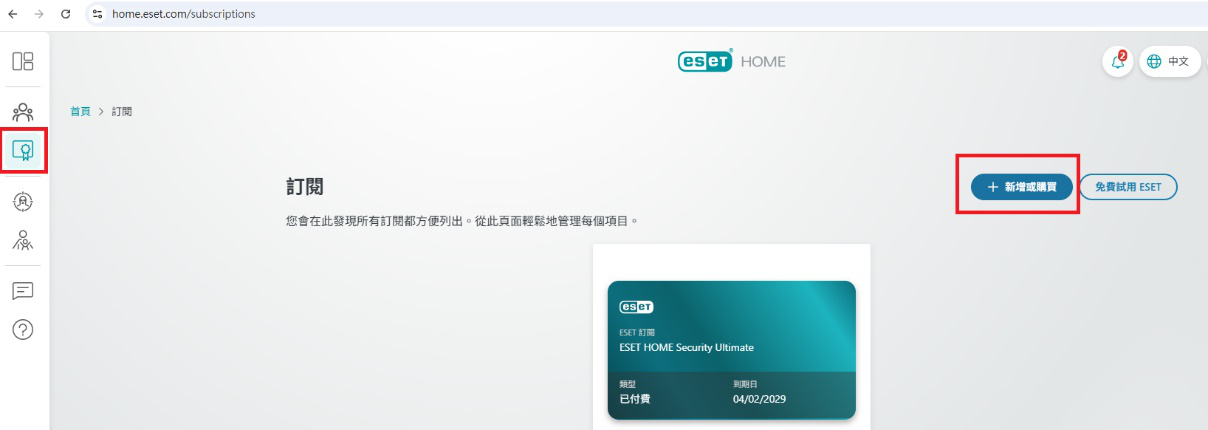Select the Subscriptions certificate icon in sidebar
This screenshot has width=1208, height=430.
pos(23,151)
